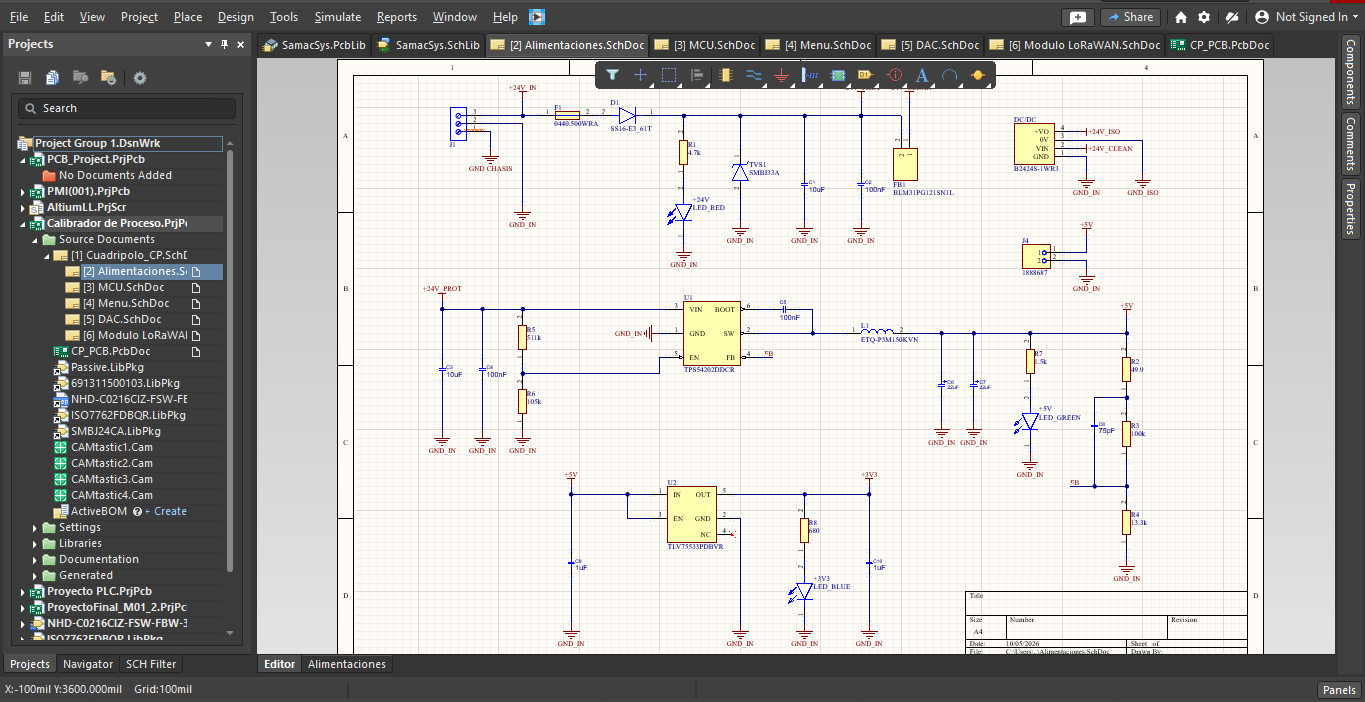This screenshot has width=1365, height=702.
Task: Select the Place Harness/bus entry tool
Action: [811, 75]
